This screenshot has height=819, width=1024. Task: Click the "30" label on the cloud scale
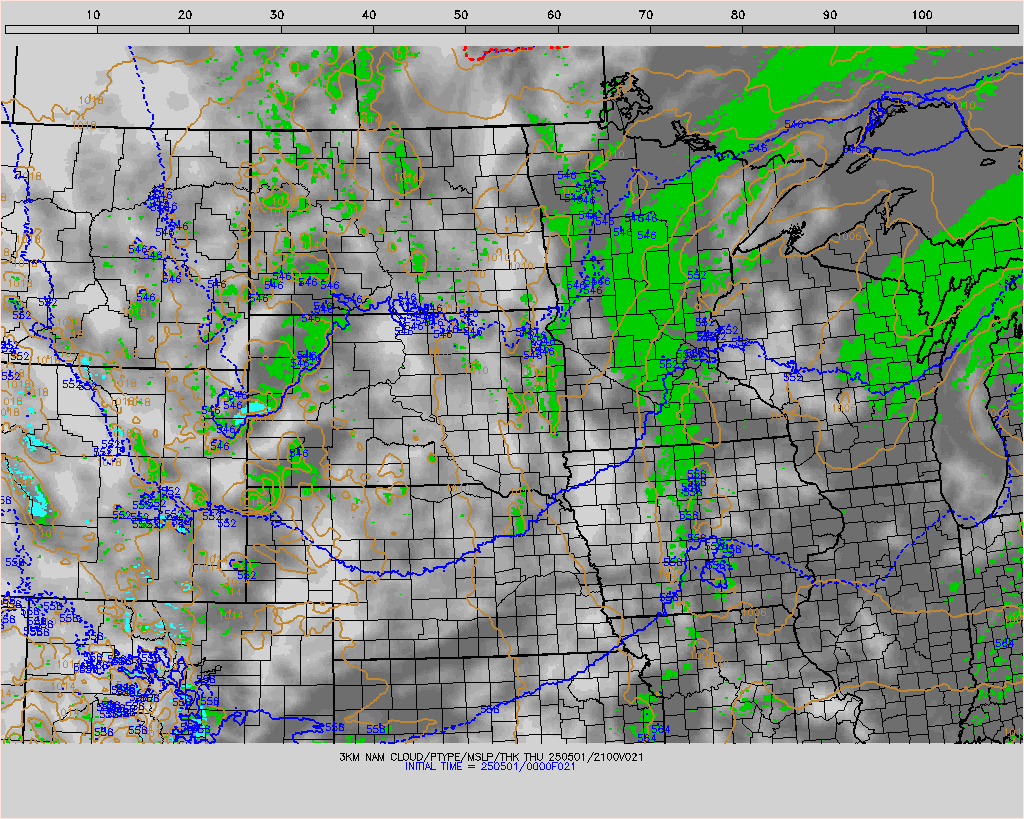point(277,14)
